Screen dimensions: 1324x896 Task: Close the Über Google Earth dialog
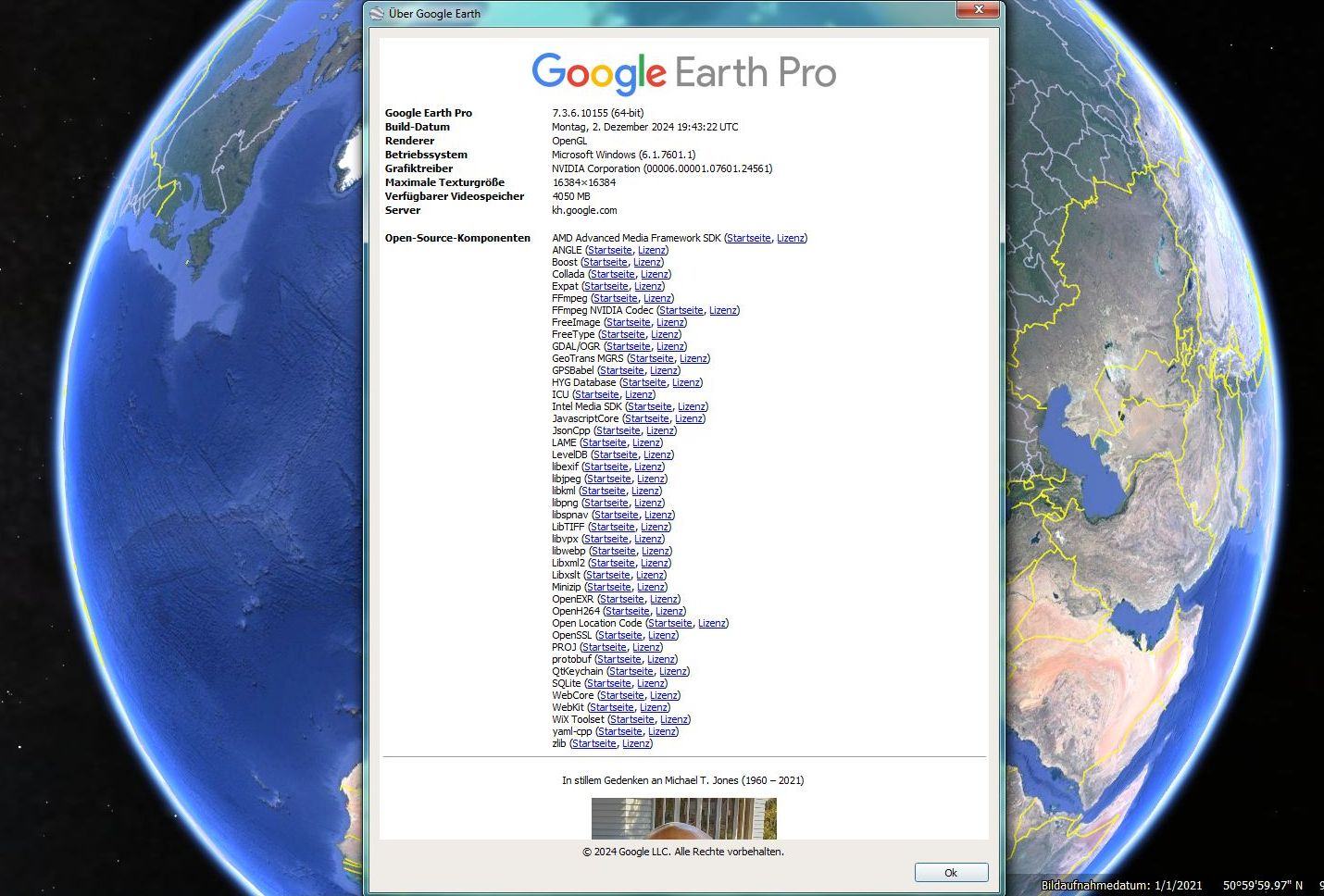[x=978, y=10]
